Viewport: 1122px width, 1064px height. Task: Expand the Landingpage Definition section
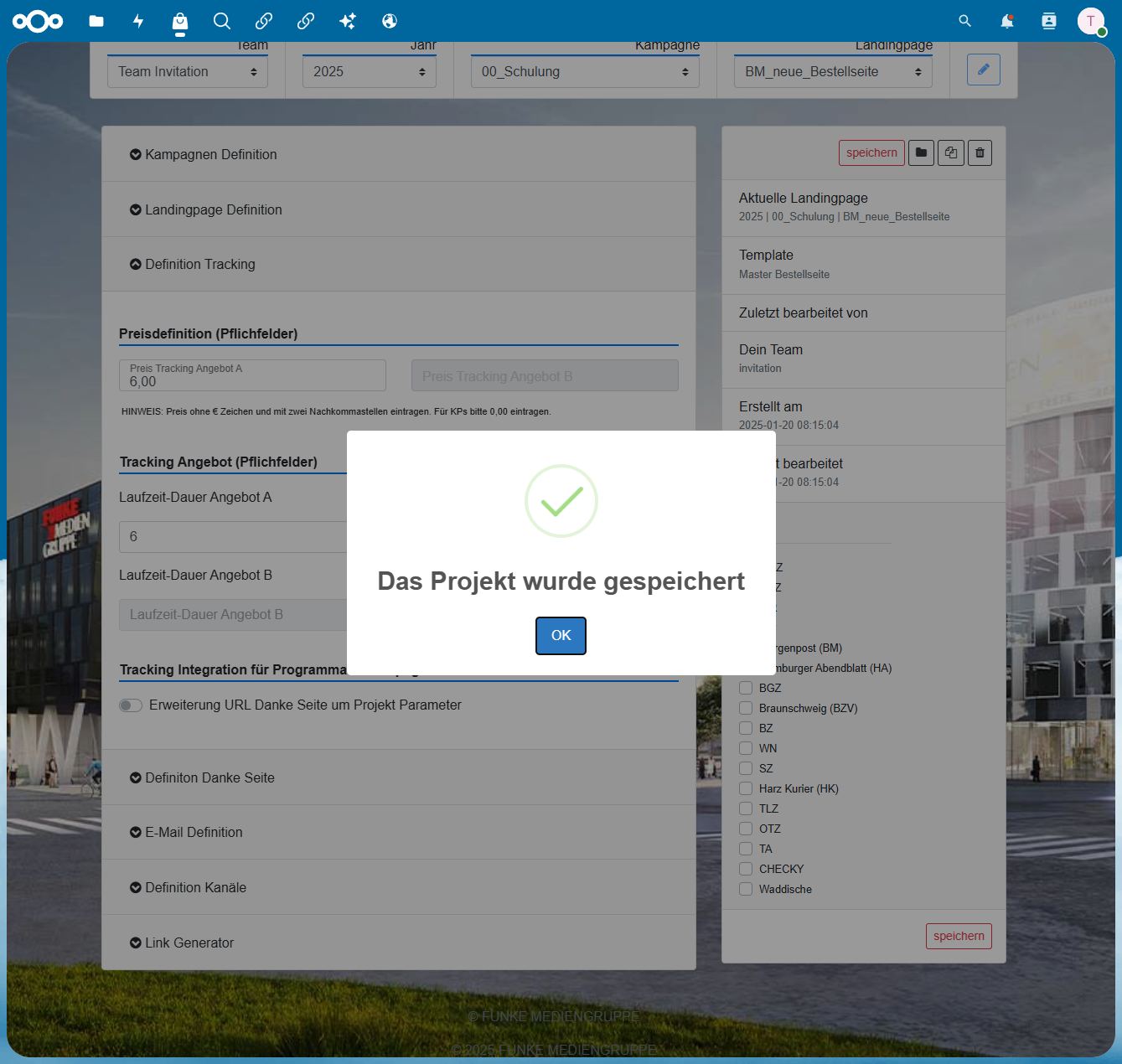click(x=399, y=209)
